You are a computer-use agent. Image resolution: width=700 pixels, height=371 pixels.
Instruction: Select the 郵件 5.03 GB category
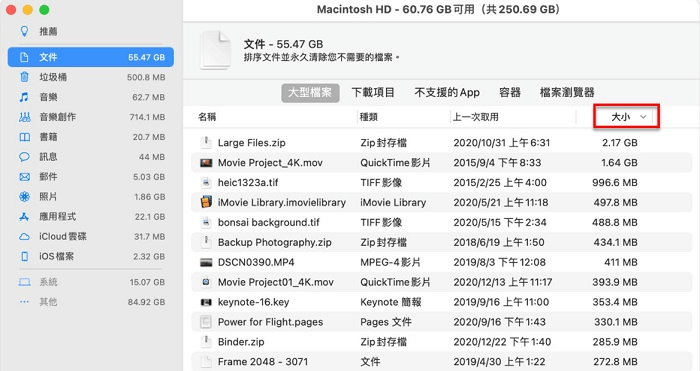[x=91, y=177]
